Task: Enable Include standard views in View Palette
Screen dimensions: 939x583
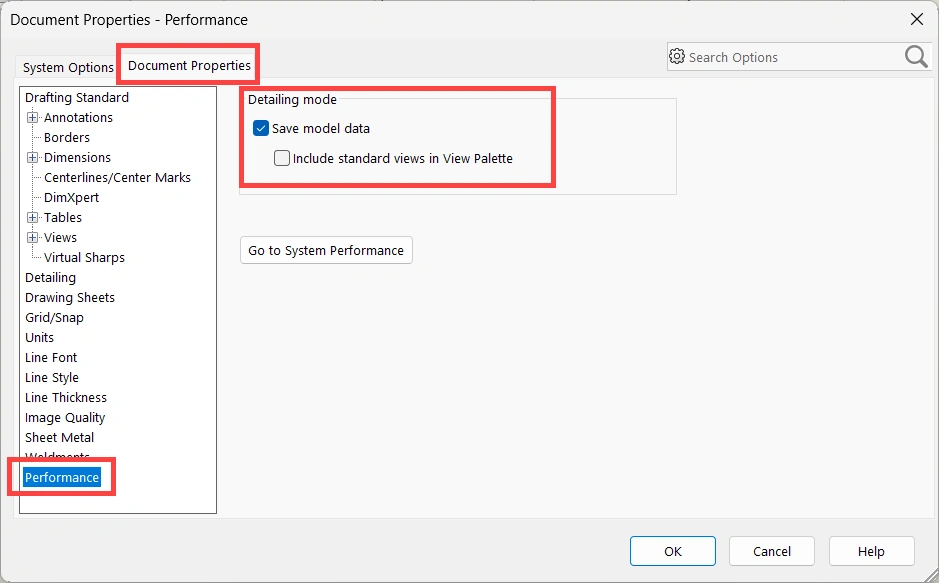Action: (282, 158)
